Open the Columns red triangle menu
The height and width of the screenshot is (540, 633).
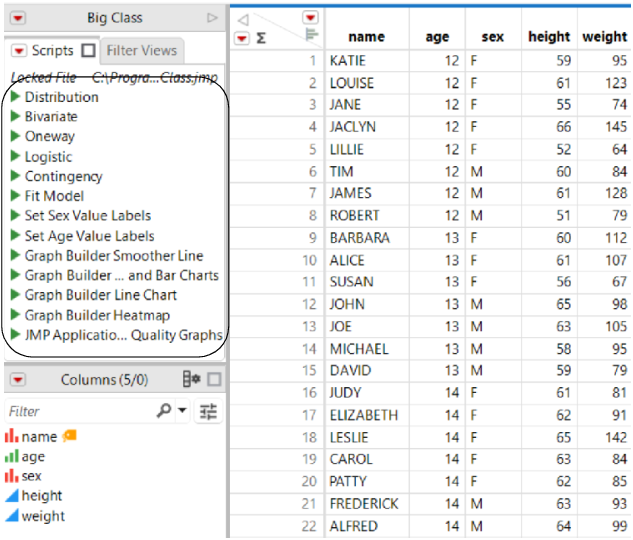pos(18,379)
